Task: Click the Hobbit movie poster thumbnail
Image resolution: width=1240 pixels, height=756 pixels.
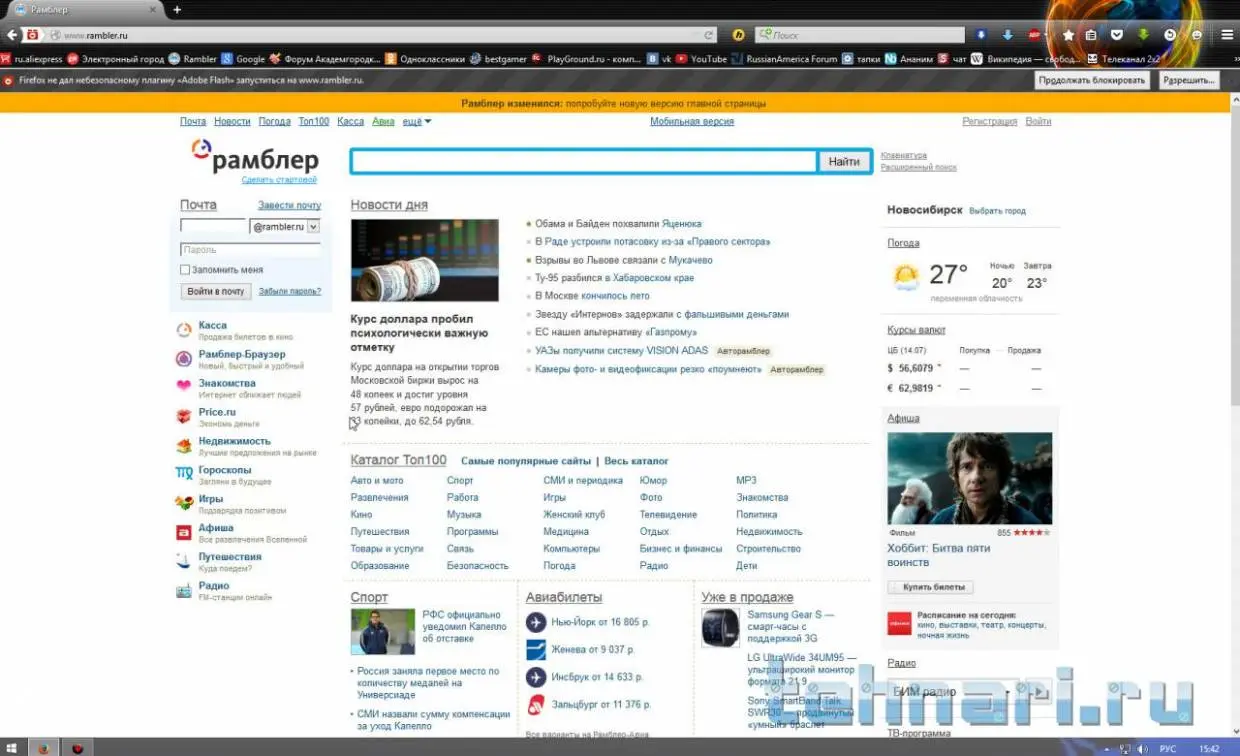Action: 970,479
